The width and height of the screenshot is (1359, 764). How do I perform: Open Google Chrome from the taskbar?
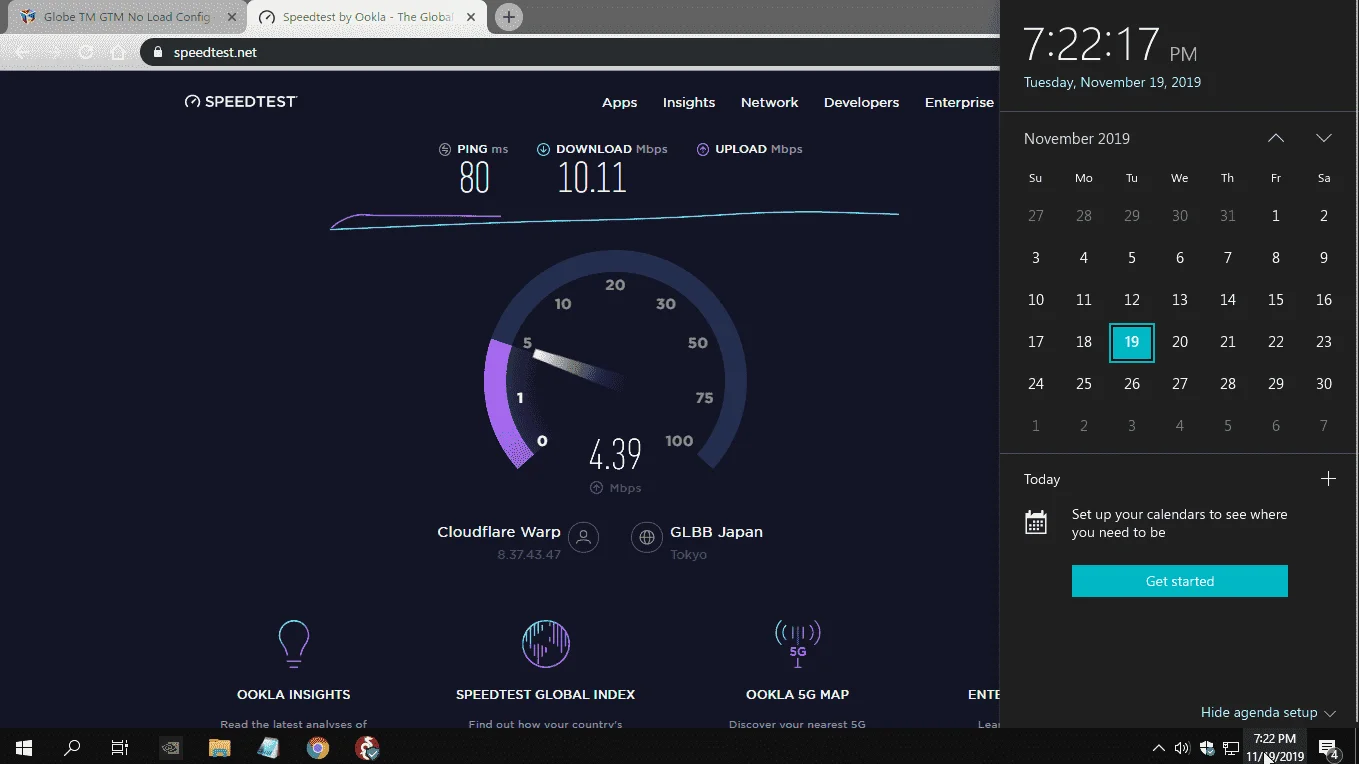tap(318, 747)
